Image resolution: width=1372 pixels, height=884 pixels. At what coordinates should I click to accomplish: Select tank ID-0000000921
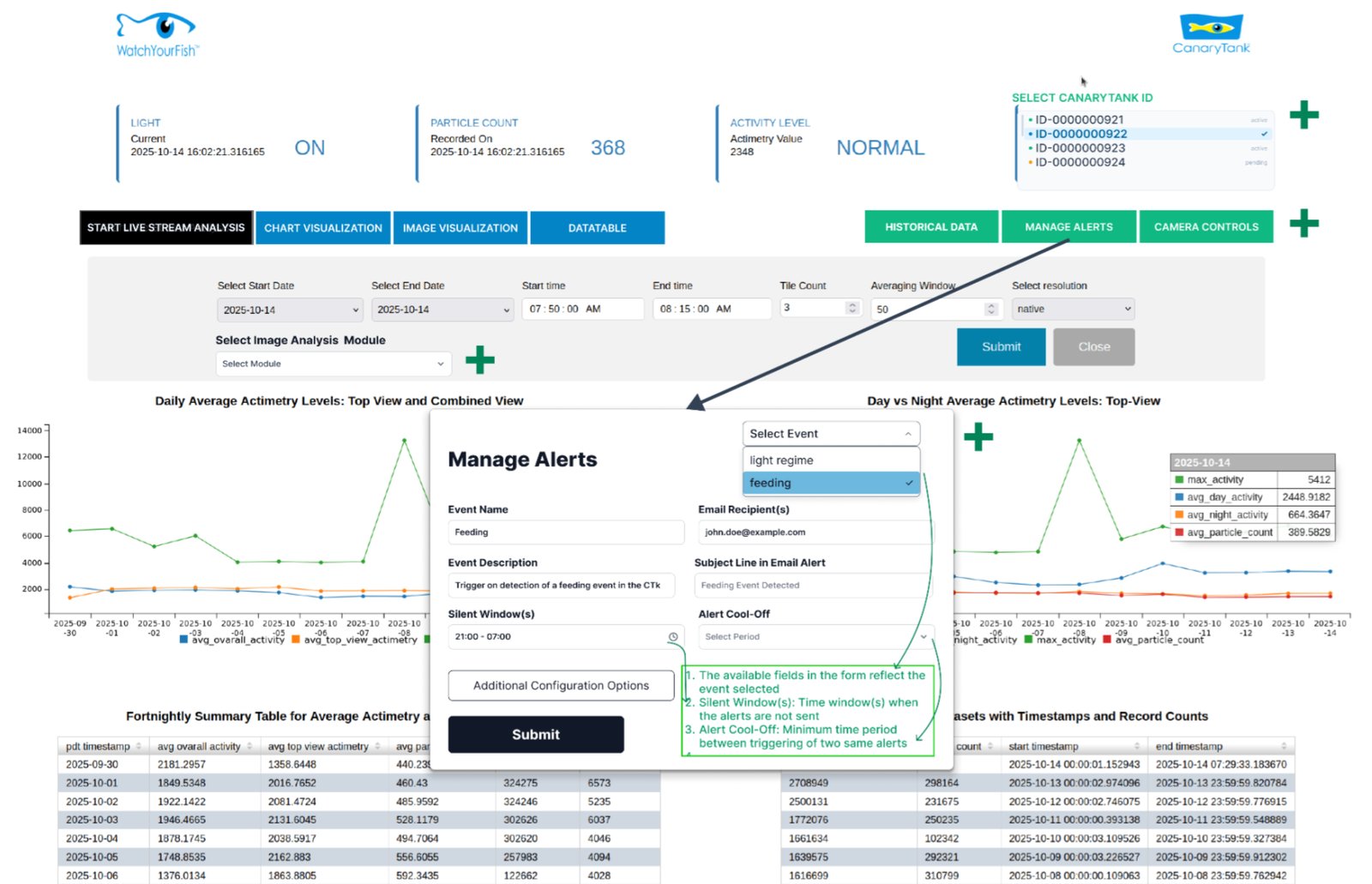tap(1147, 120)
